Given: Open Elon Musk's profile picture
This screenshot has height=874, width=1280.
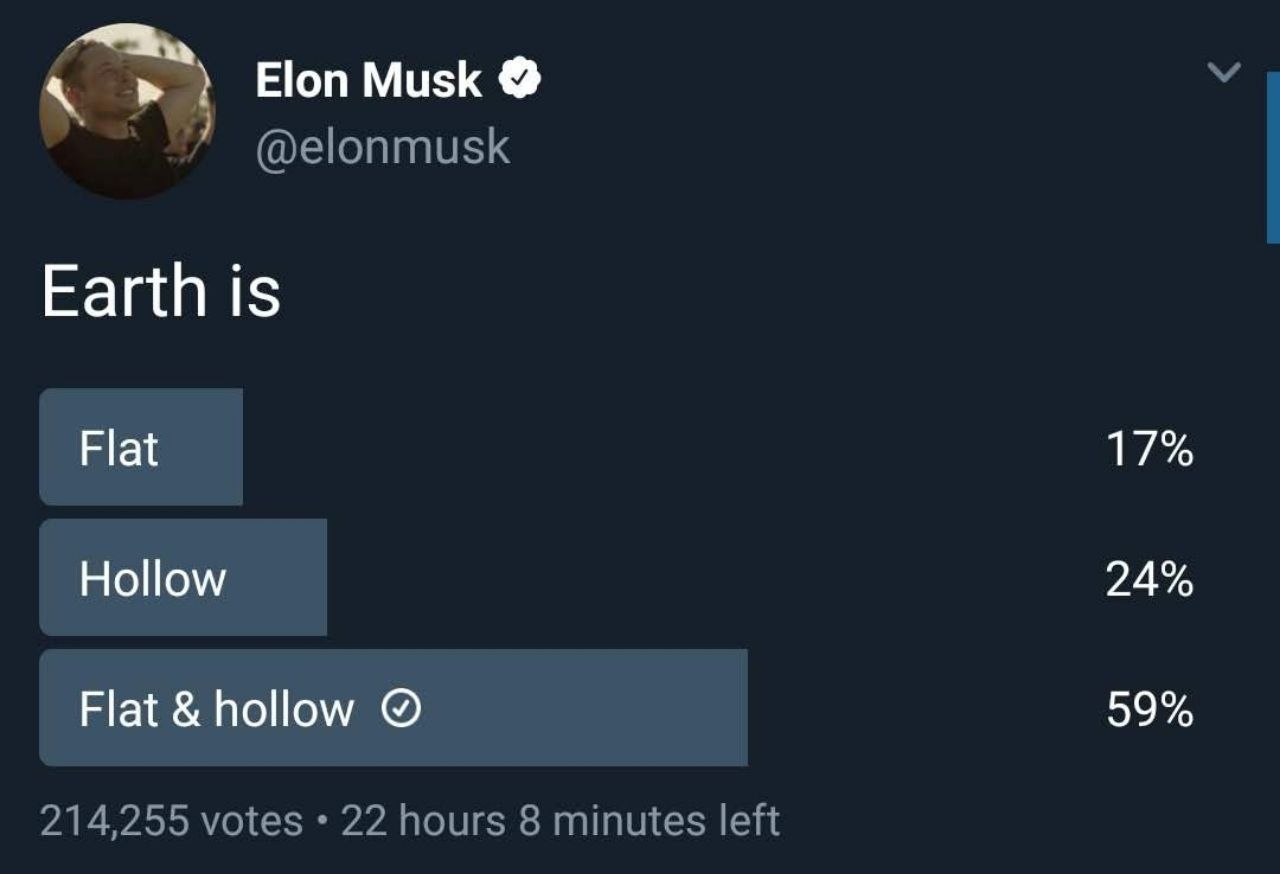Looking at the screenshot, I should coord(126,110).
